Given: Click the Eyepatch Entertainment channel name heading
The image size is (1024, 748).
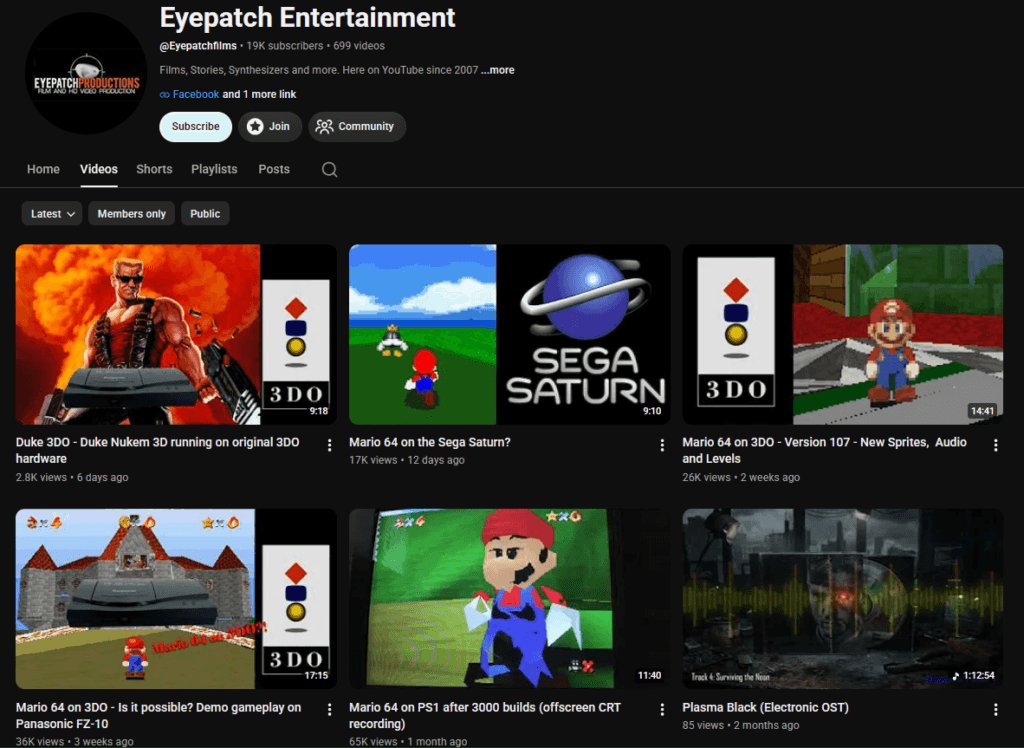Looking at the screenshot, I should 307,18.
